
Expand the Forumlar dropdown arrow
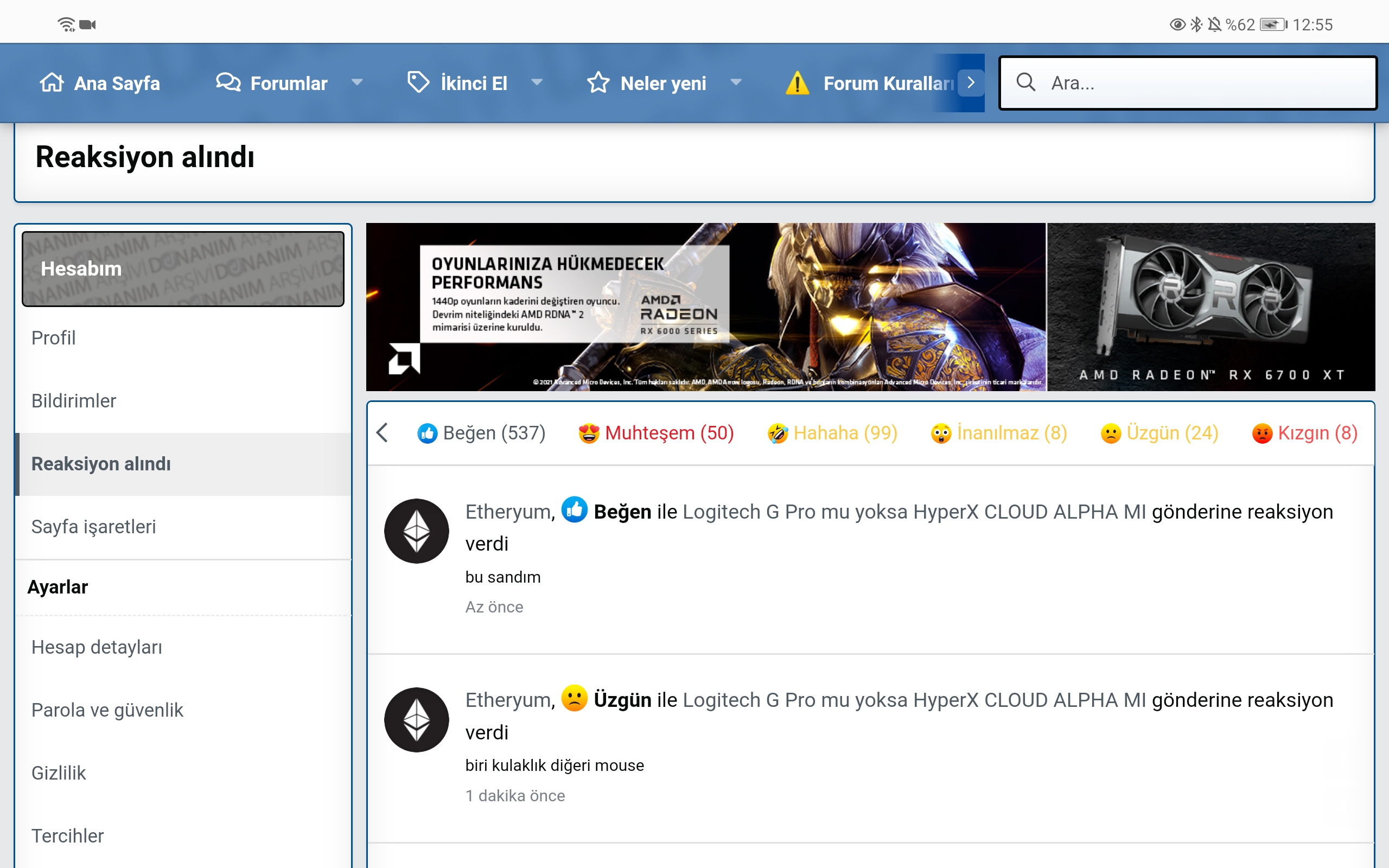357,82
